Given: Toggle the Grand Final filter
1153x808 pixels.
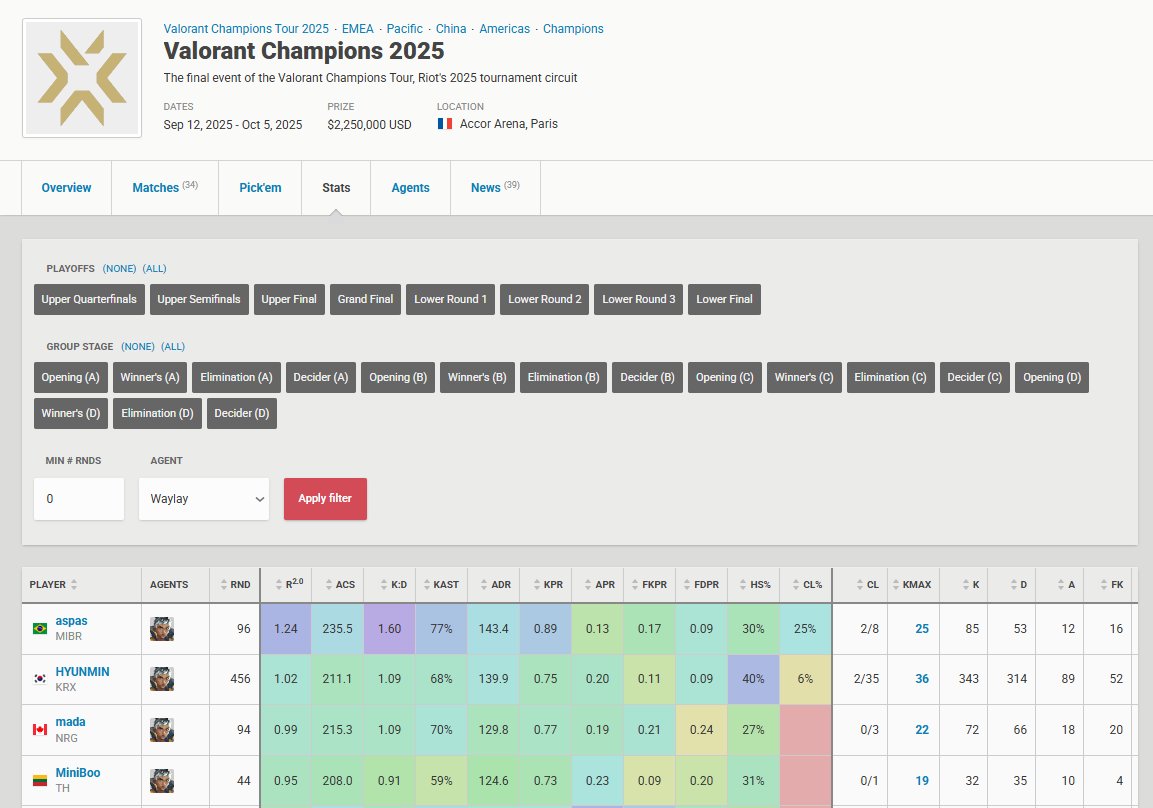Looking at the screenshot, I should [x=365, y=299].
